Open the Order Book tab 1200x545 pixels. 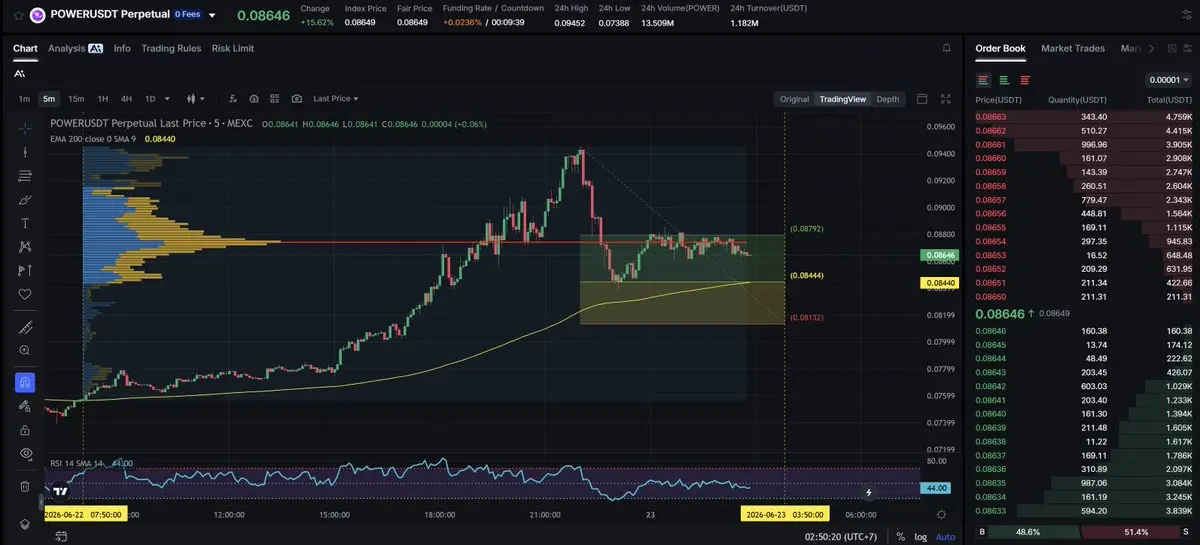coord(1000,48)
